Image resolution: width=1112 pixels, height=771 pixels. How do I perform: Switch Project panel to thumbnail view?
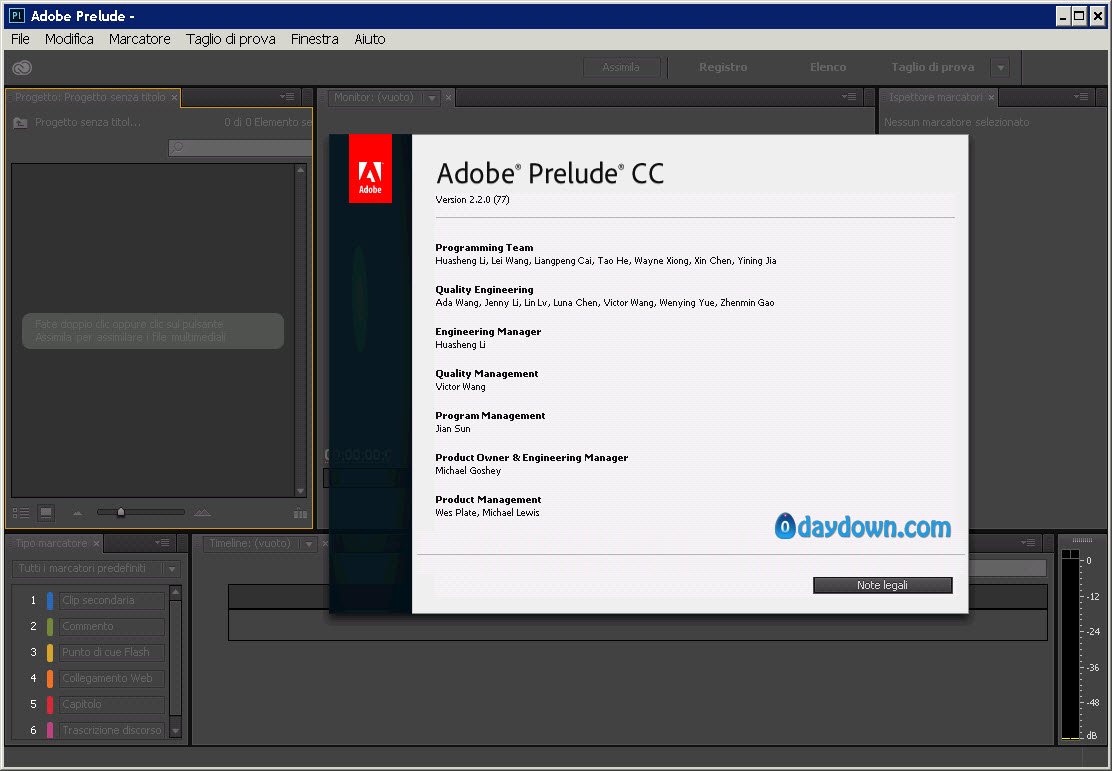(46, 513)
